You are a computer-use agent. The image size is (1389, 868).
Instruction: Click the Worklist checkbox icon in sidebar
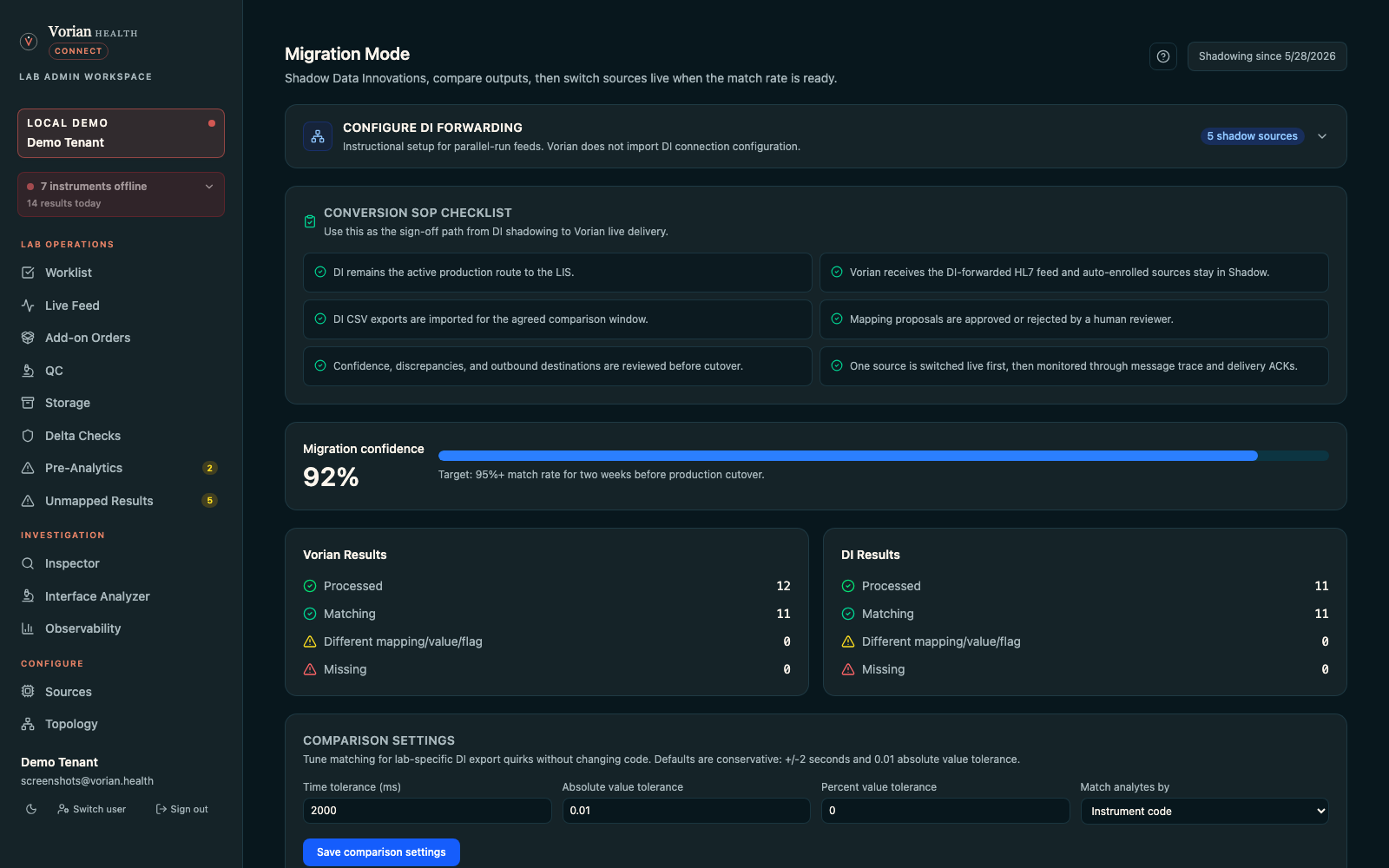[x=28, y=273]
